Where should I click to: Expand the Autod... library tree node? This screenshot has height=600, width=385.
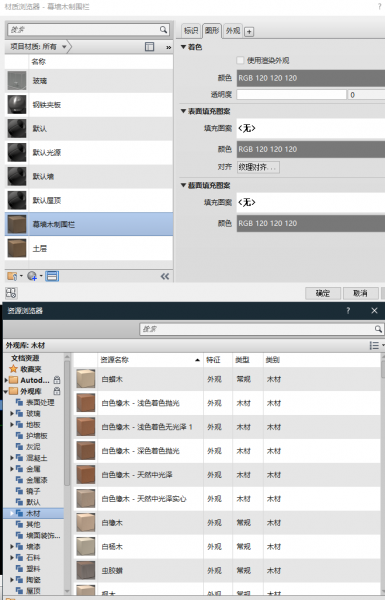[x=6, y=380]
